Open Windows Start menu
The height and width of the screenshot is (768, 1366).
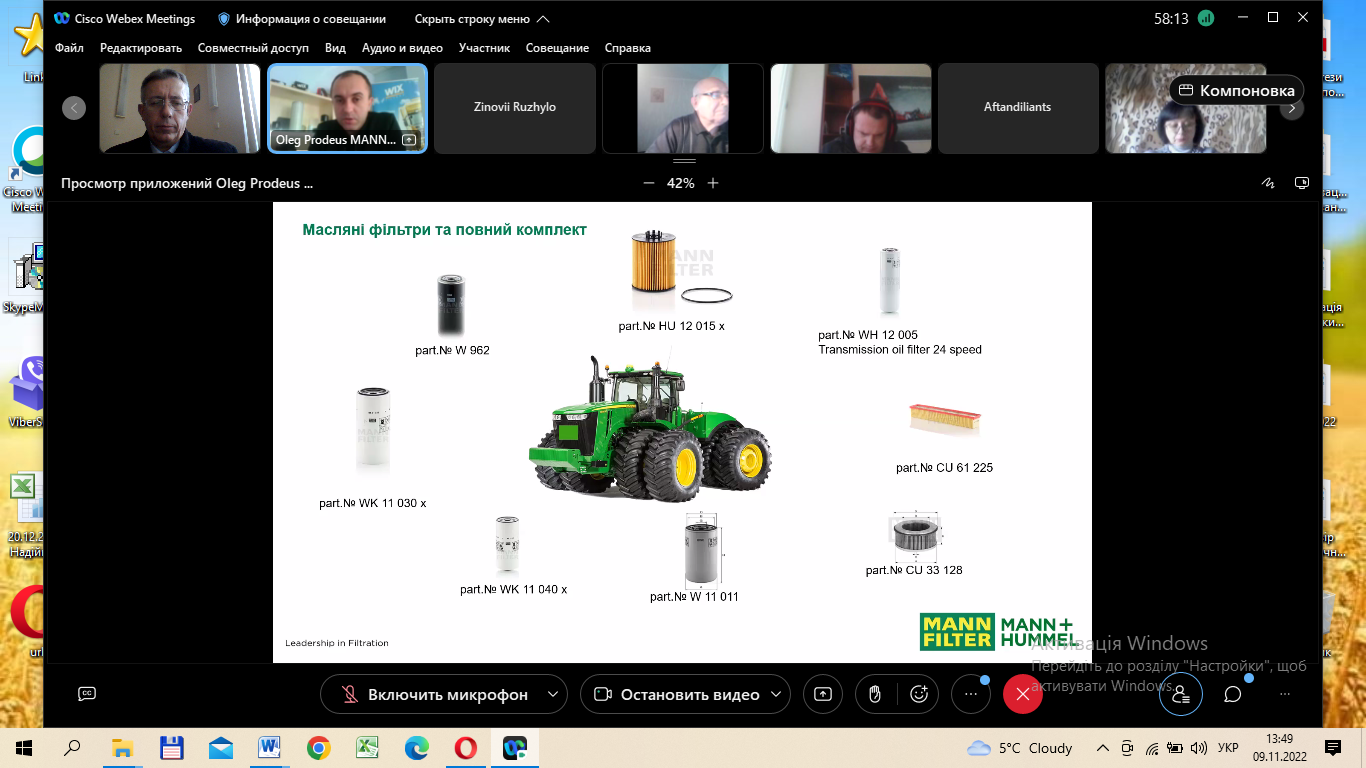point(23,747)
